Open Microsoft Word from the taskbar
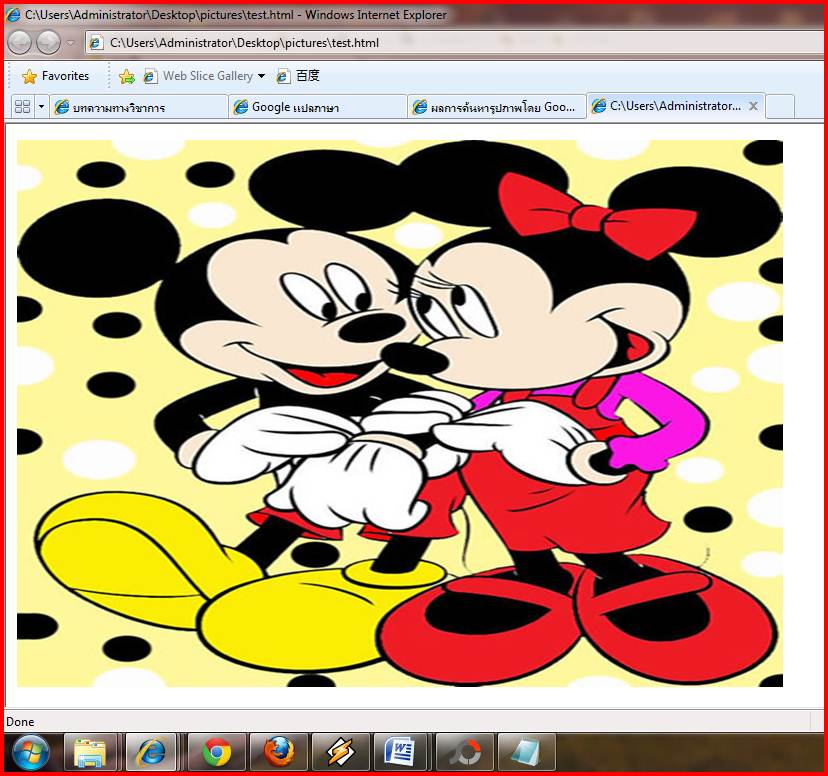 click(x=400, y=752)
